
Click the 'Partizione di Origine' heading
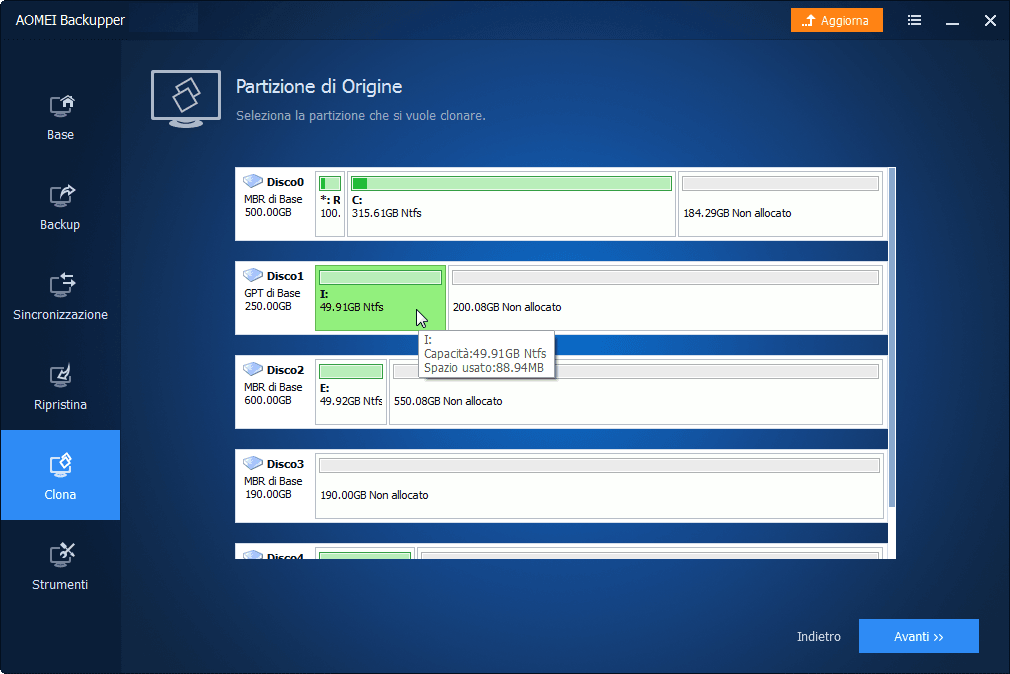[x=319, y=86]
